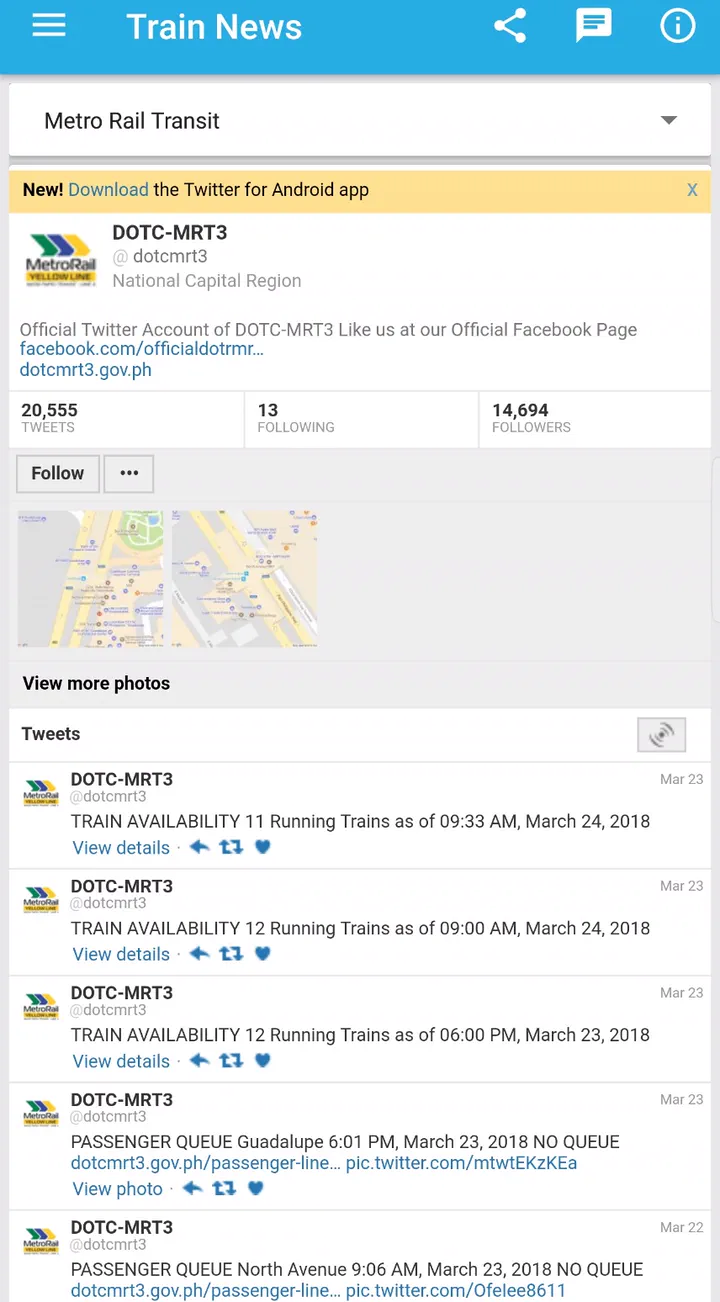The height and width of the screenshot is (1302, 720).
Task: Open the hamburger navigation menu
Action: (48, 26)
